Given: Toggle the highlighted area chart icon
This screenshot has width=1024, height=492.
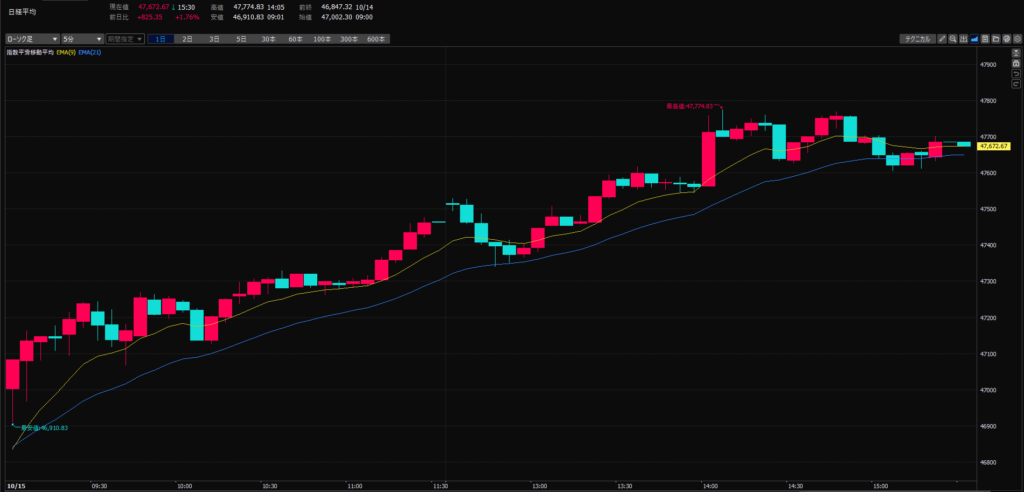Looking at the screenshot, I should [975, 39].
